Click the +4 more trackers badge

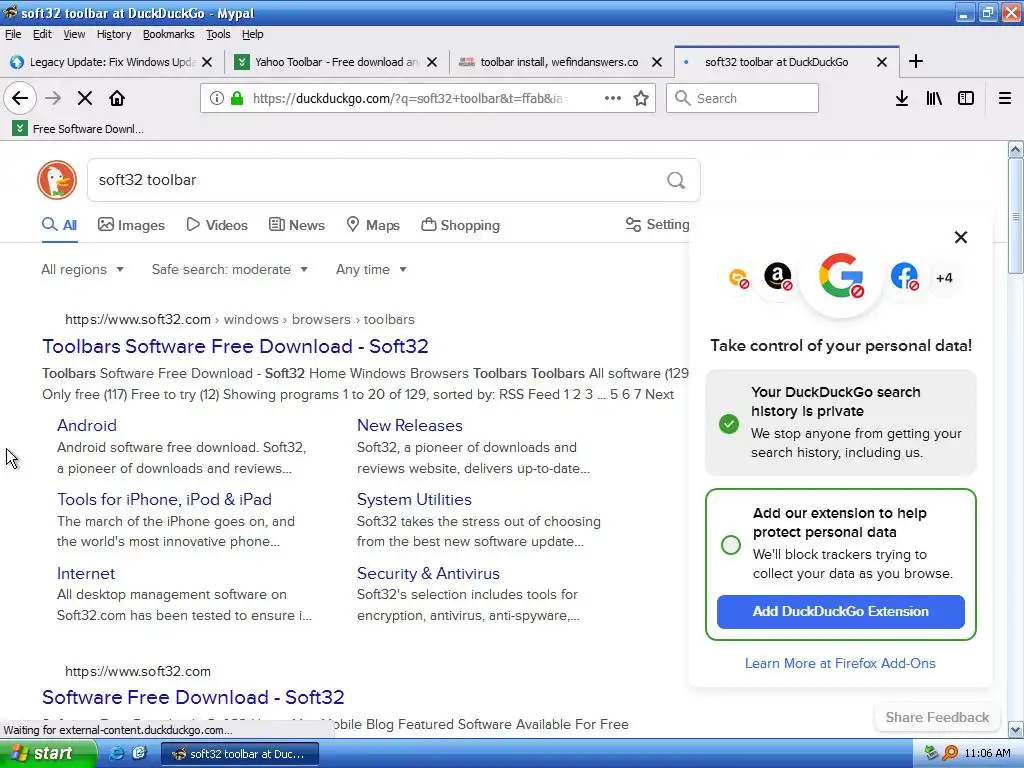(944, 278)
